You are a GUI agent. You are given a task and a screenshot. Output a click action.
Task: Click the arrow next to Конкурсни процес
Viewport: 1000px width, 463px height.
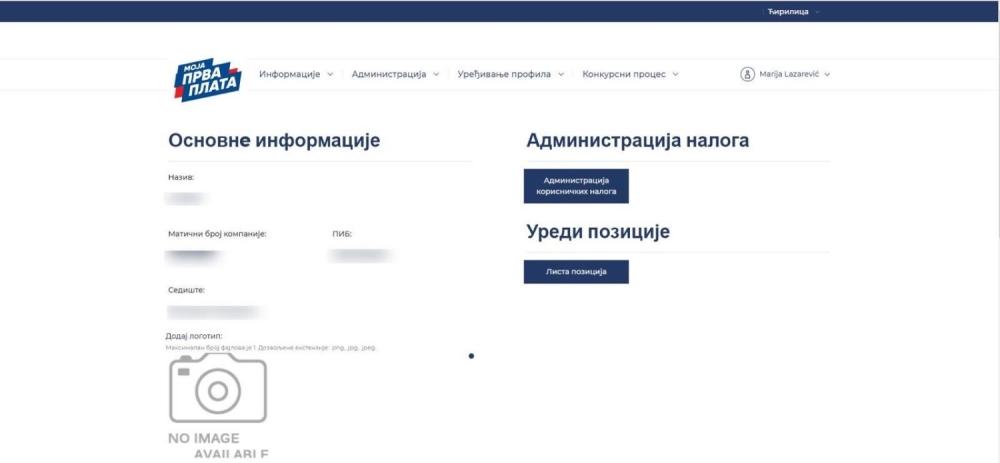[x=676, y=74]
